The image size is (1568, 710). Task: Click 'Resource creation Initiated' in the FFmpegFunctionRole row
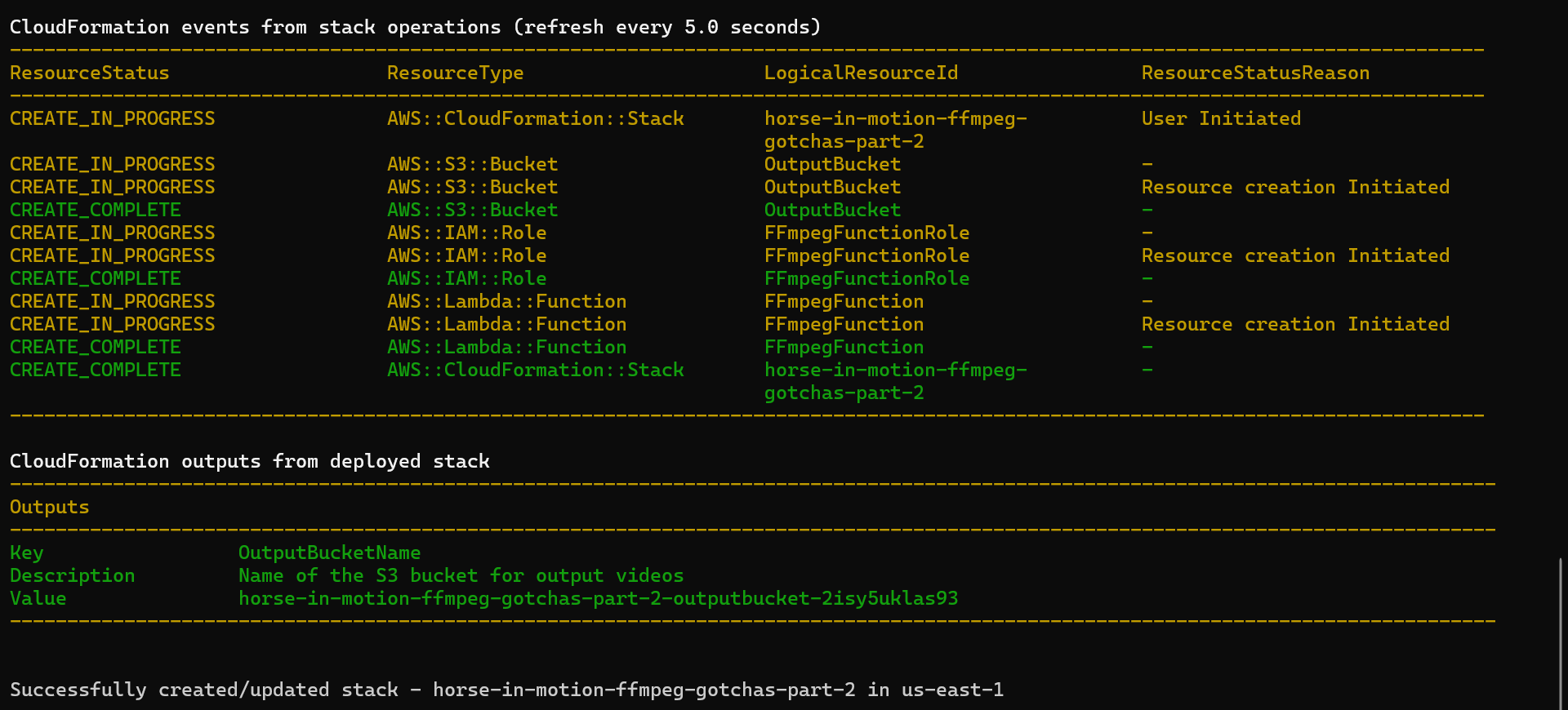[x=1295, y=256]
